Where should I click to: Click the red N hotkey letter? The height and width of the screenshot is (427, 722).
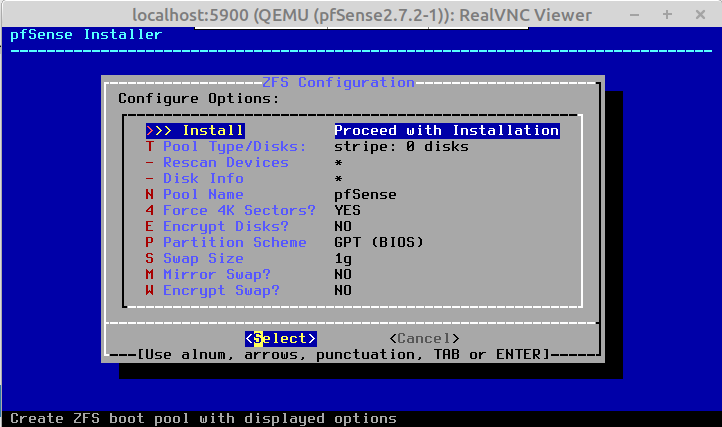[x=150, y=194]
